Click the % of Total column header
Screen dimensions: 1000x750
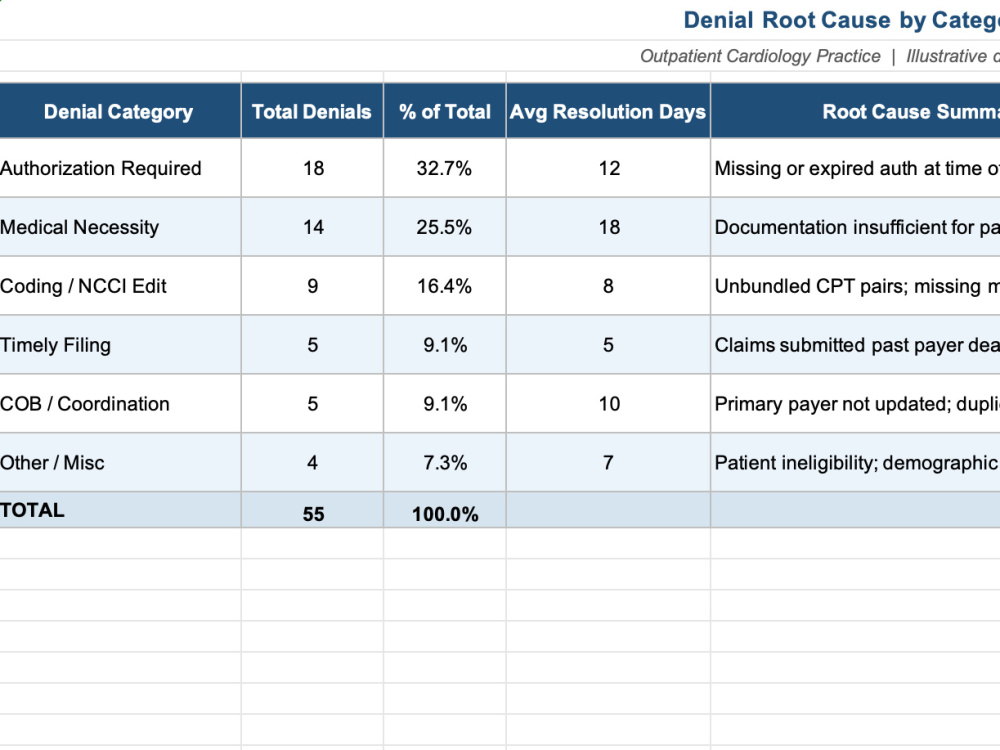point(445,111)
